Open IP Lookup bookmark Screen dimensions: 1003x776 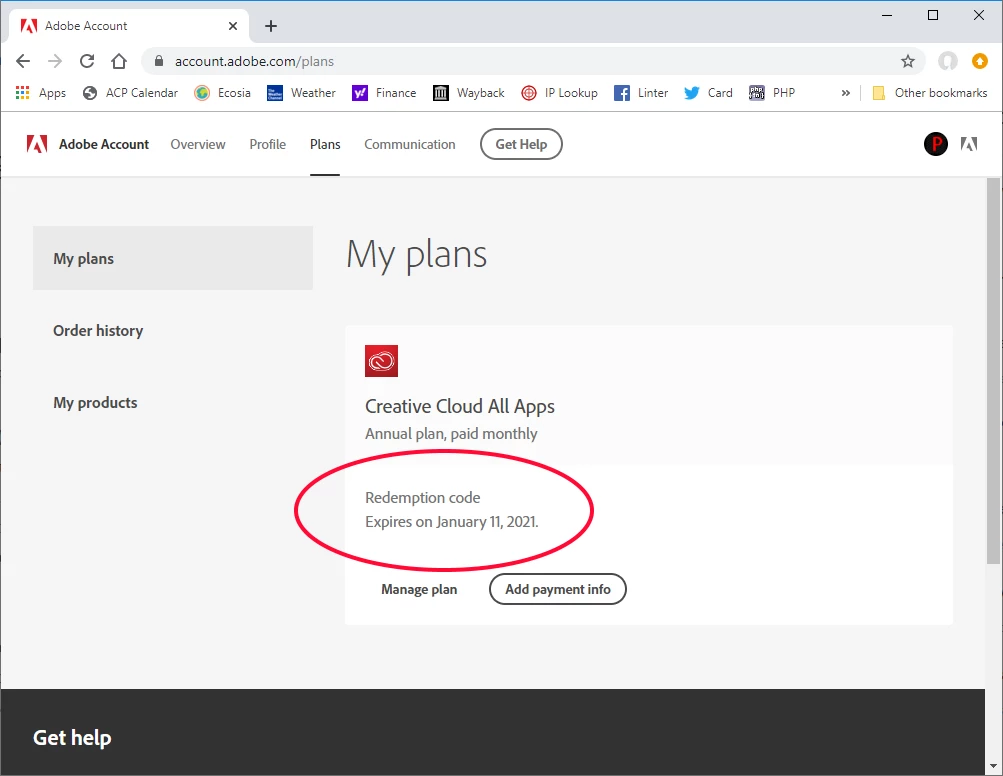pyautogui.click(x=560, y=93)
